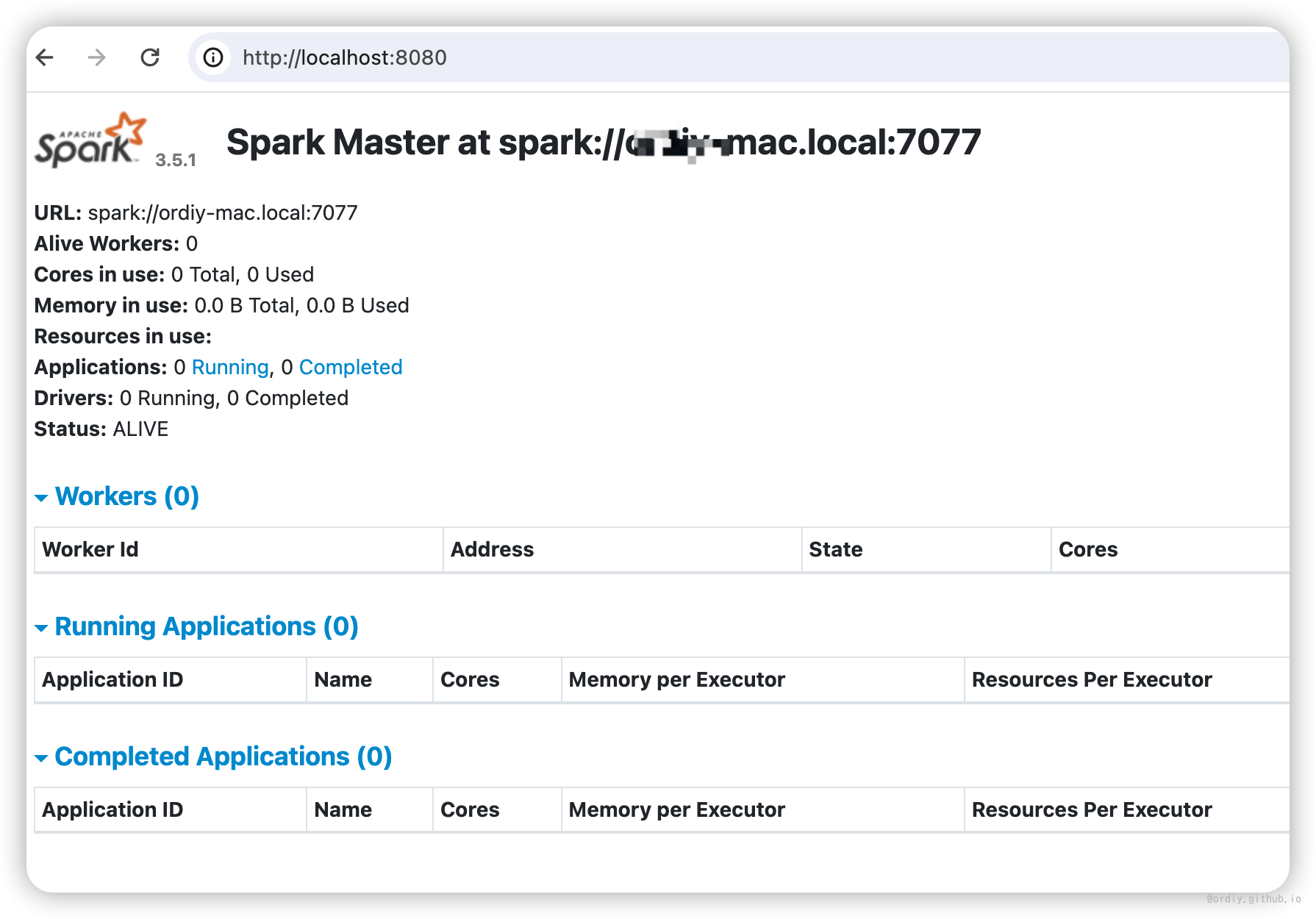Click the browser forward arrow
Image resolution: width=1316 pixels, height=919 pixels.
(97, 57)
